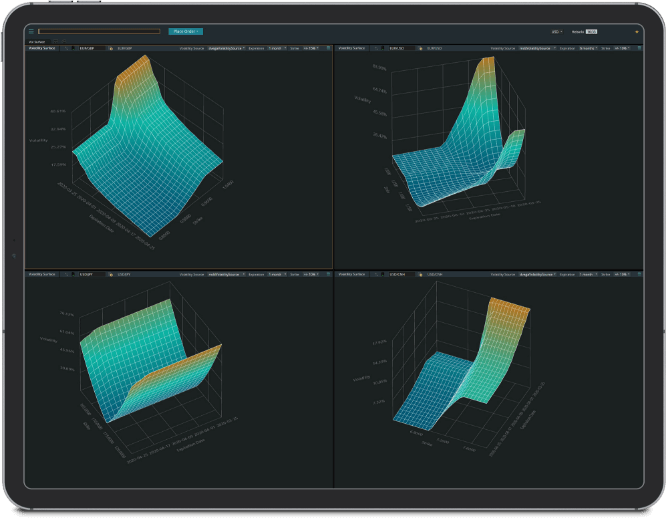The image size is (668, 531).
Task: Click the Place Order button
Action: 185,31
